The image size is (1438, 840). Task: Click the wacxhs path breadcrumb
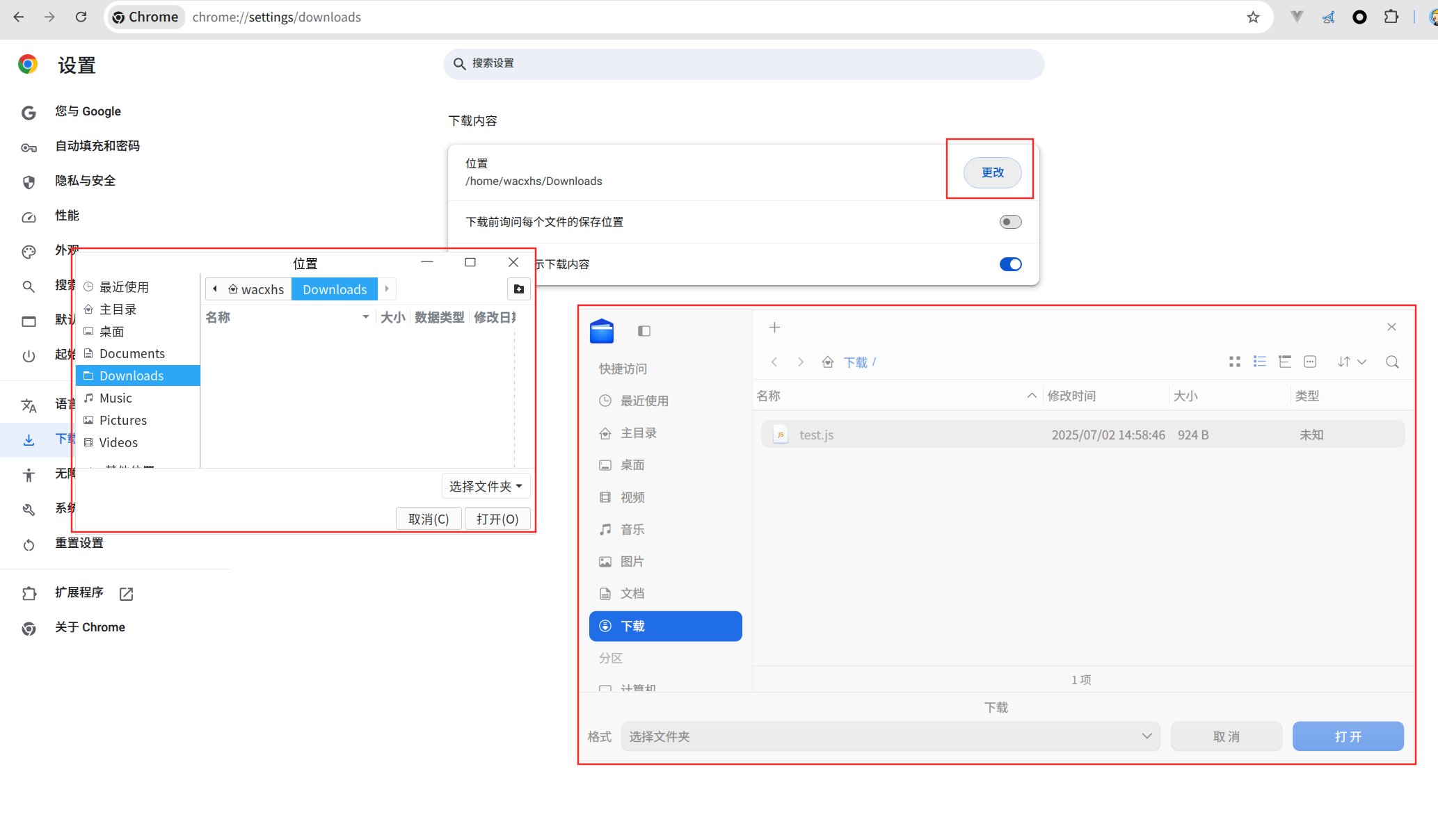[x=256, y=289]
